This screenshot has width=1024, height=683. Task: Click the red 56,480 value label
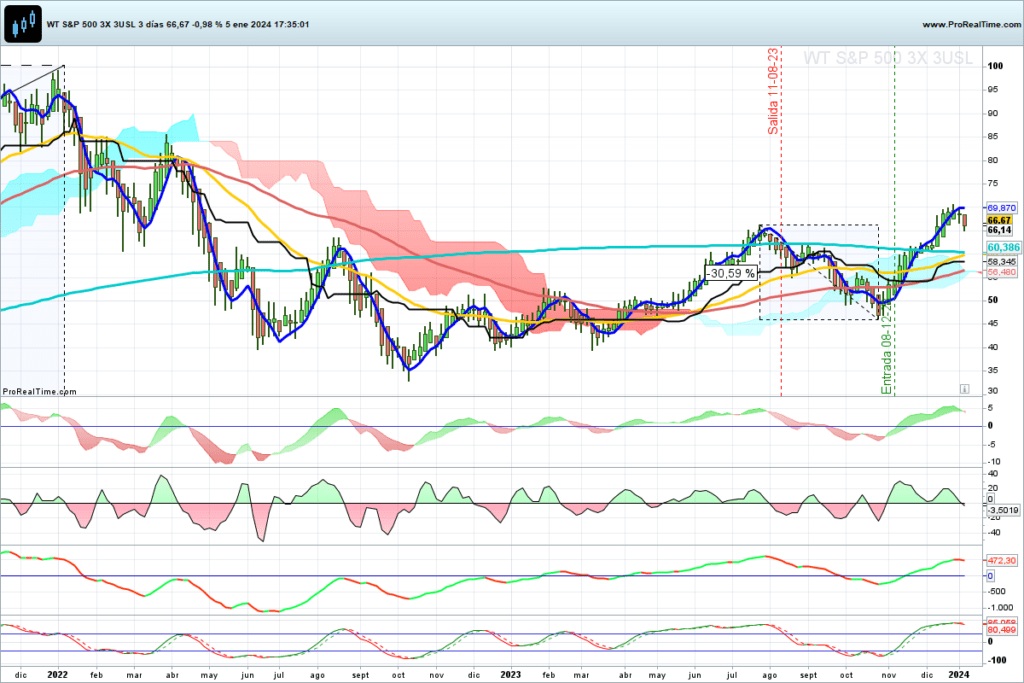1002,272
